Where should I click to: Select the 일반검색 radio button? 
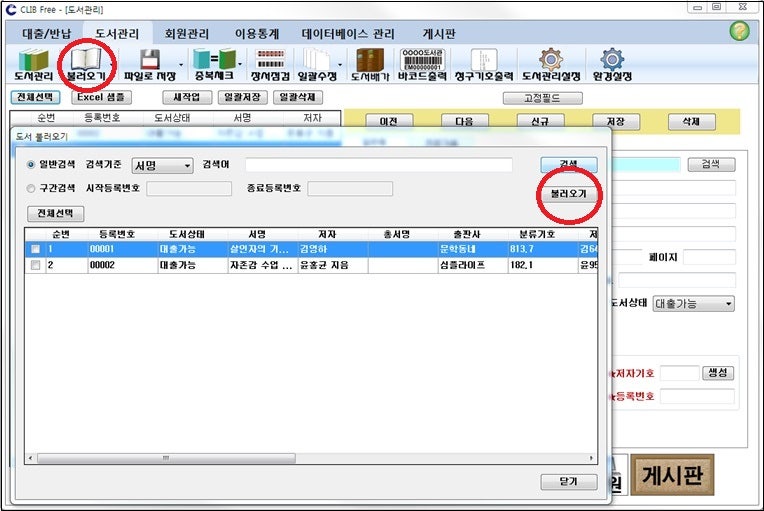31,165
